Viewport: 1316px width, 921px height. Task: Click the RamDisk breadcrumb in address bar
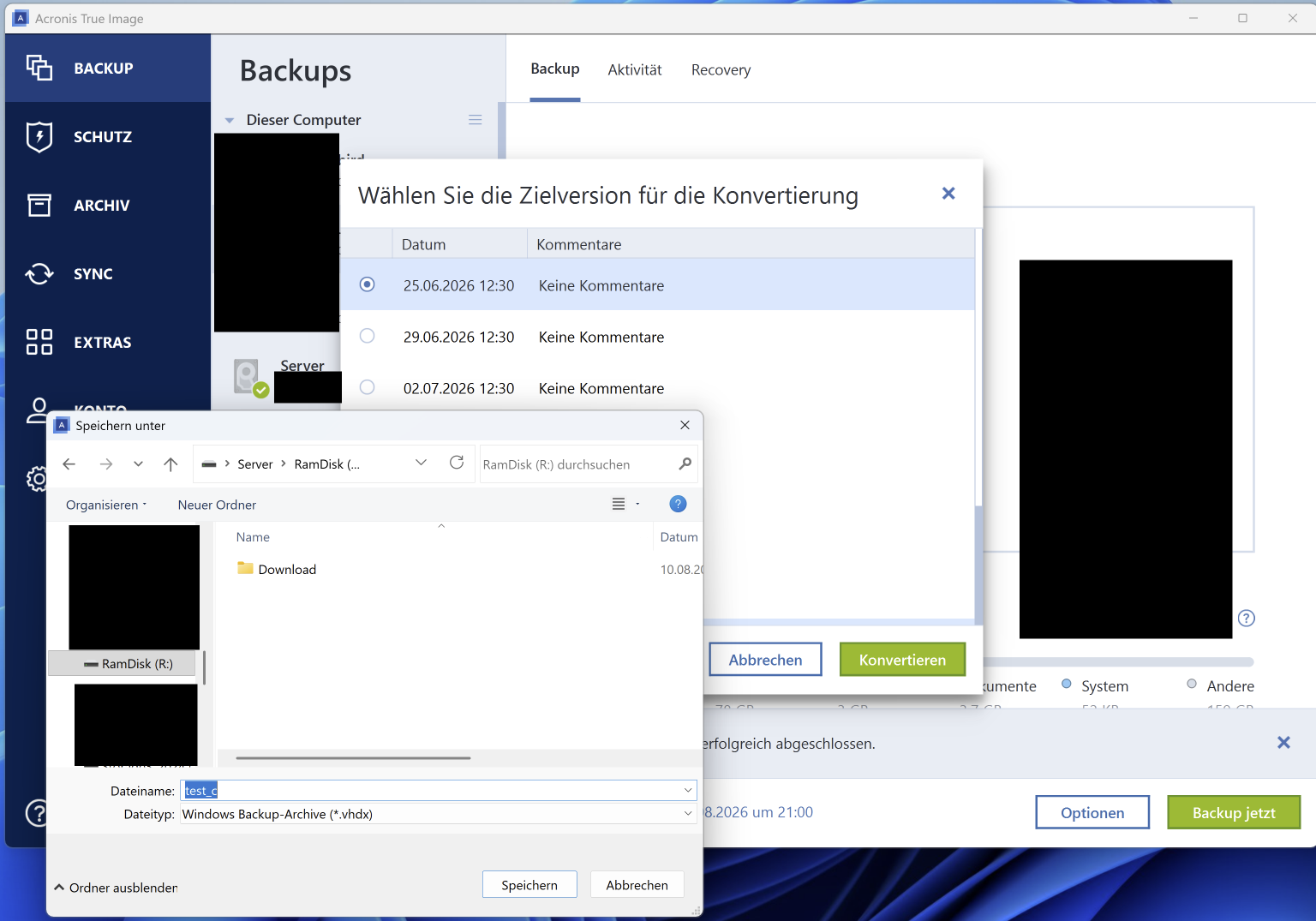(x=326, y=464)
